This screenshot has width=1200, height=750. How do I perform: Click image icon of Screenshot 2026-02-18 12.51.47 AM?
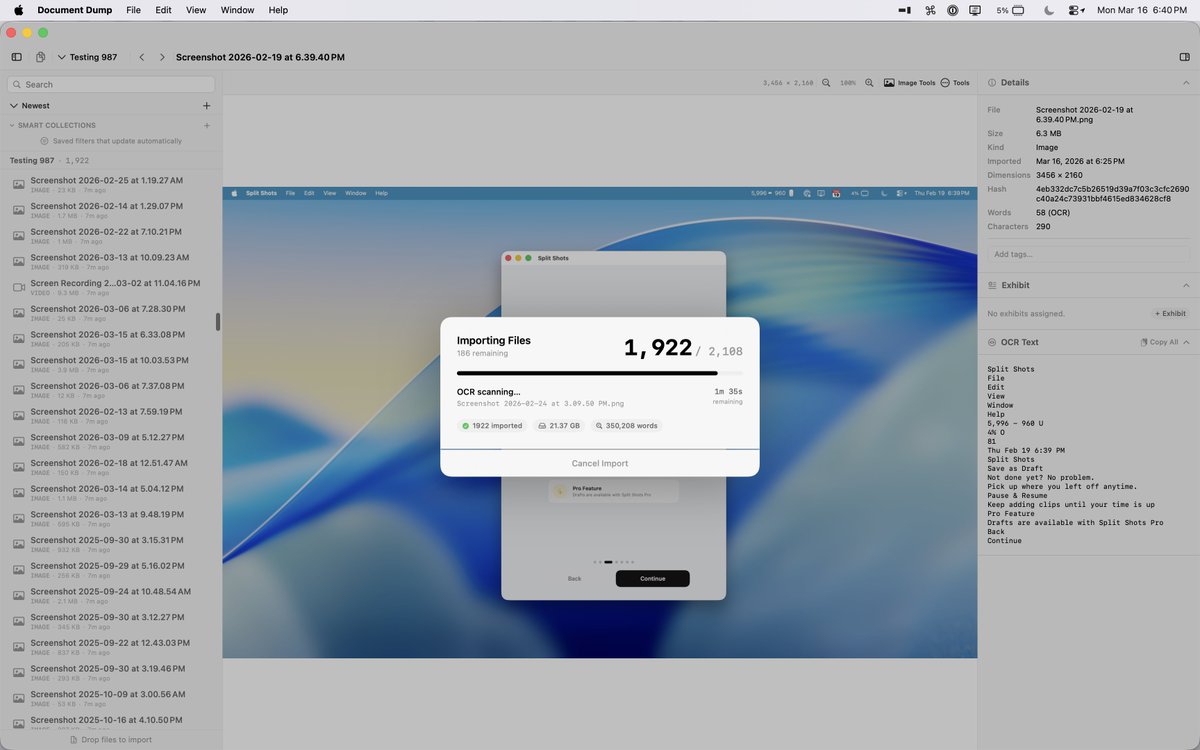(x=18, y=468)
